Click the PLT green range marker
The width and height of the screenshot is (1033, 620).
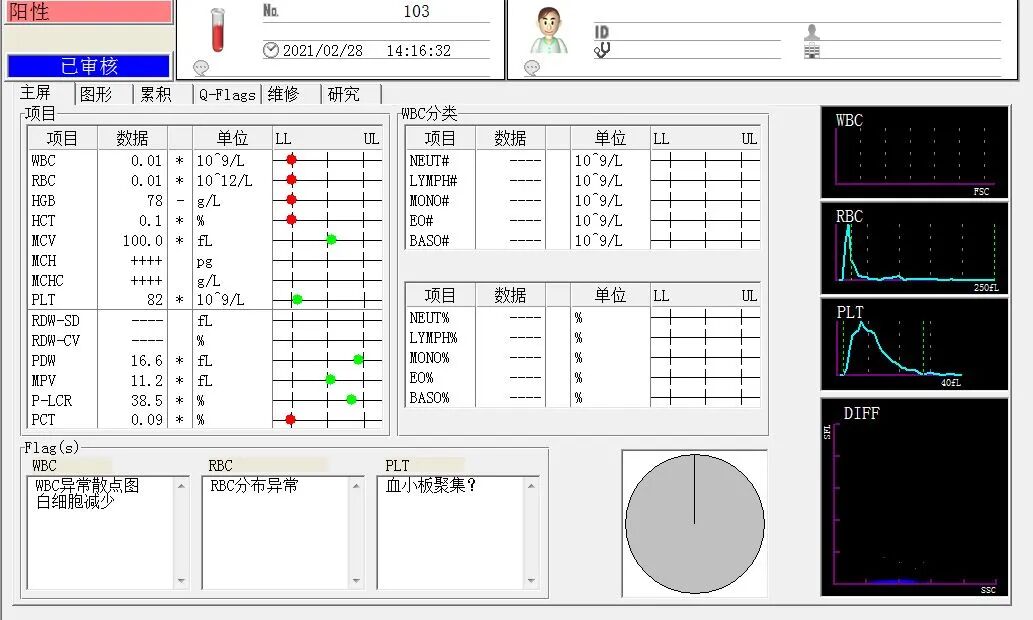[297, 300]
